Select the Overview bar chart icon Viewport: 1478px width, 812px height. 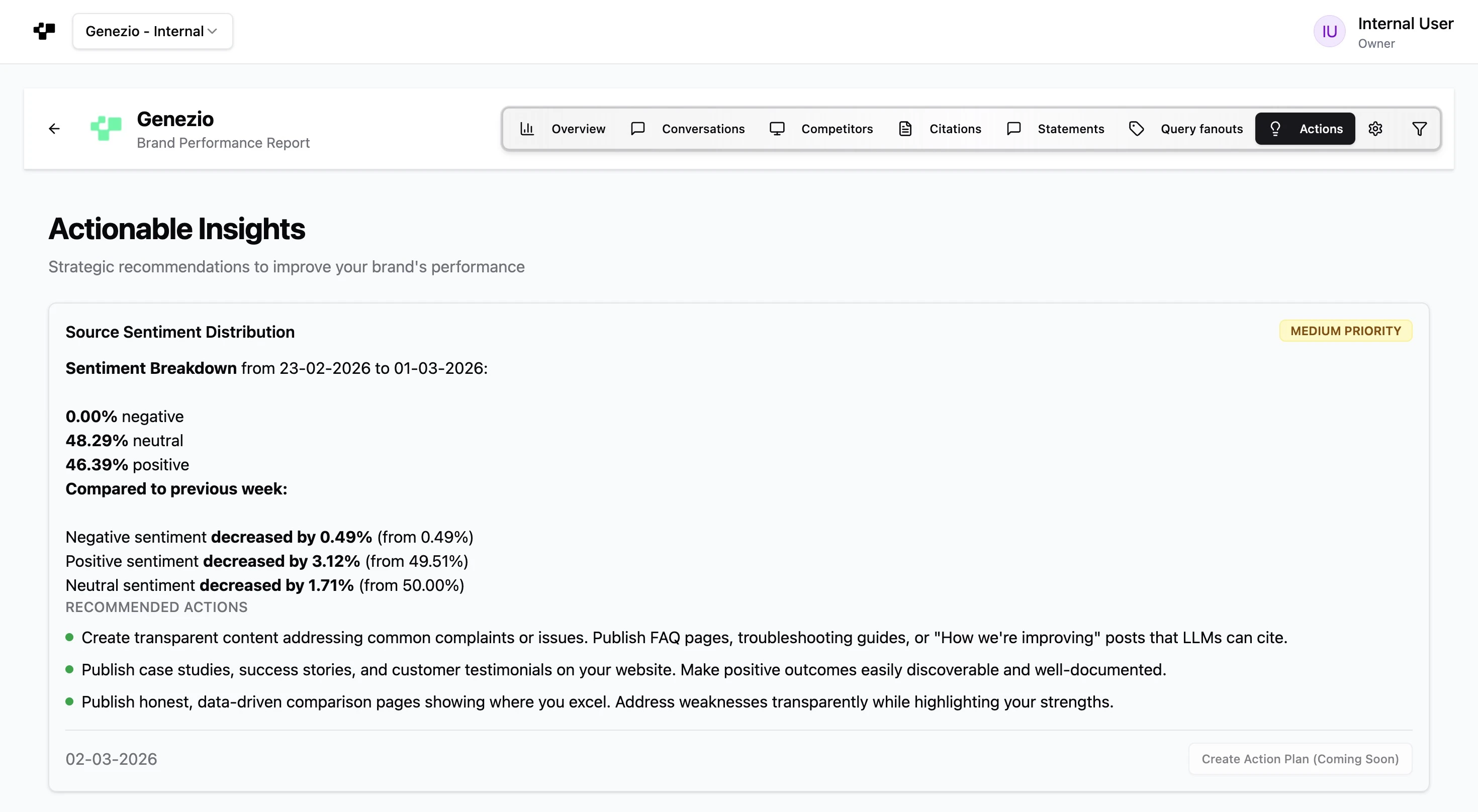527,129
